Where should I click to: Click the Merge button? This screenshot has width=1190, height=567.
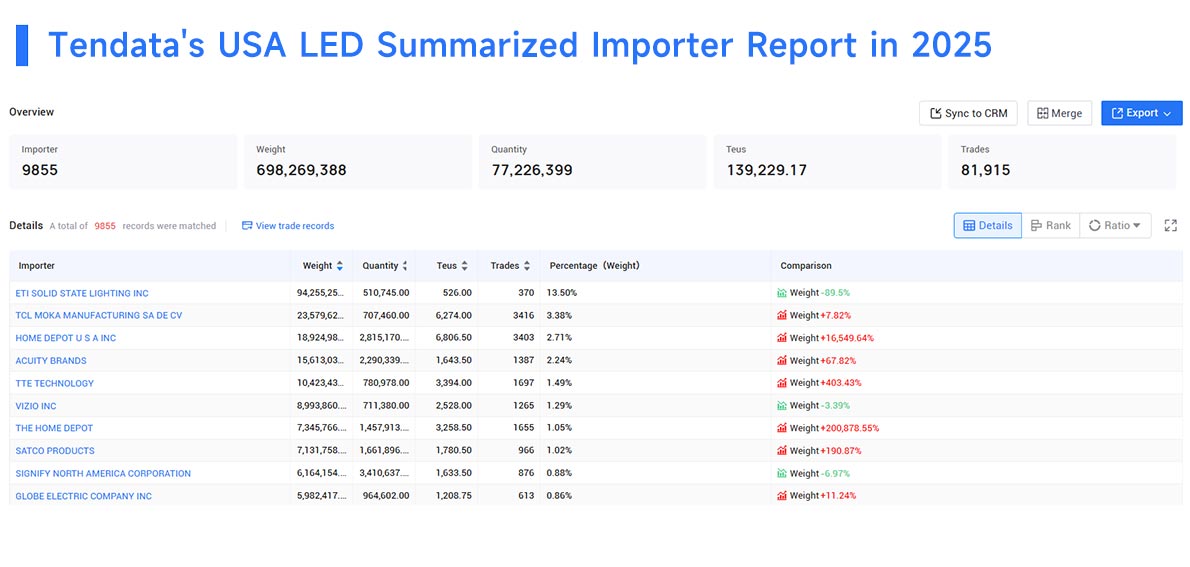click(1059, 113)
